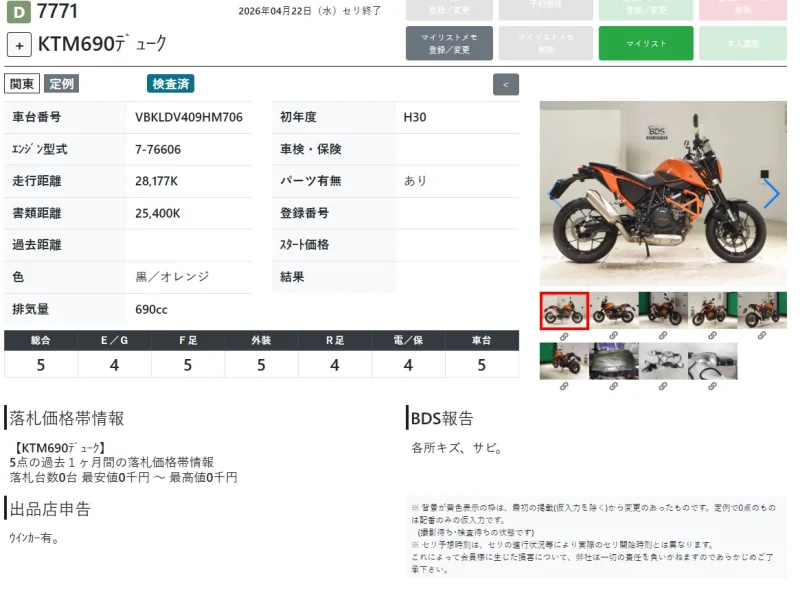800x600 pixels.
Task: Click the greyed 予約削除 button
Action: [x=546, y=10]
